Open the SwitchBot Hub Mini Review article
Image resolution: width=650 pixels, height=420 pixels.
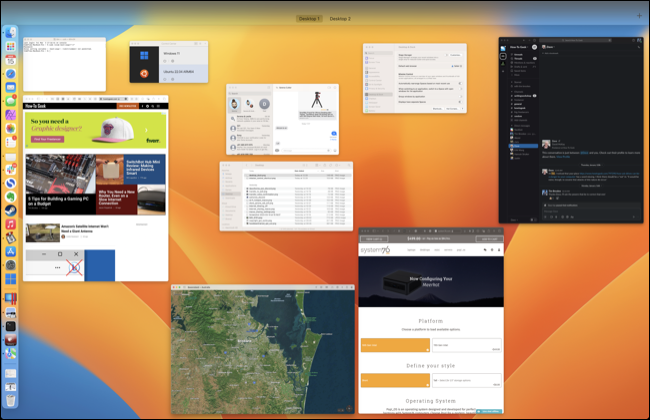143,168
